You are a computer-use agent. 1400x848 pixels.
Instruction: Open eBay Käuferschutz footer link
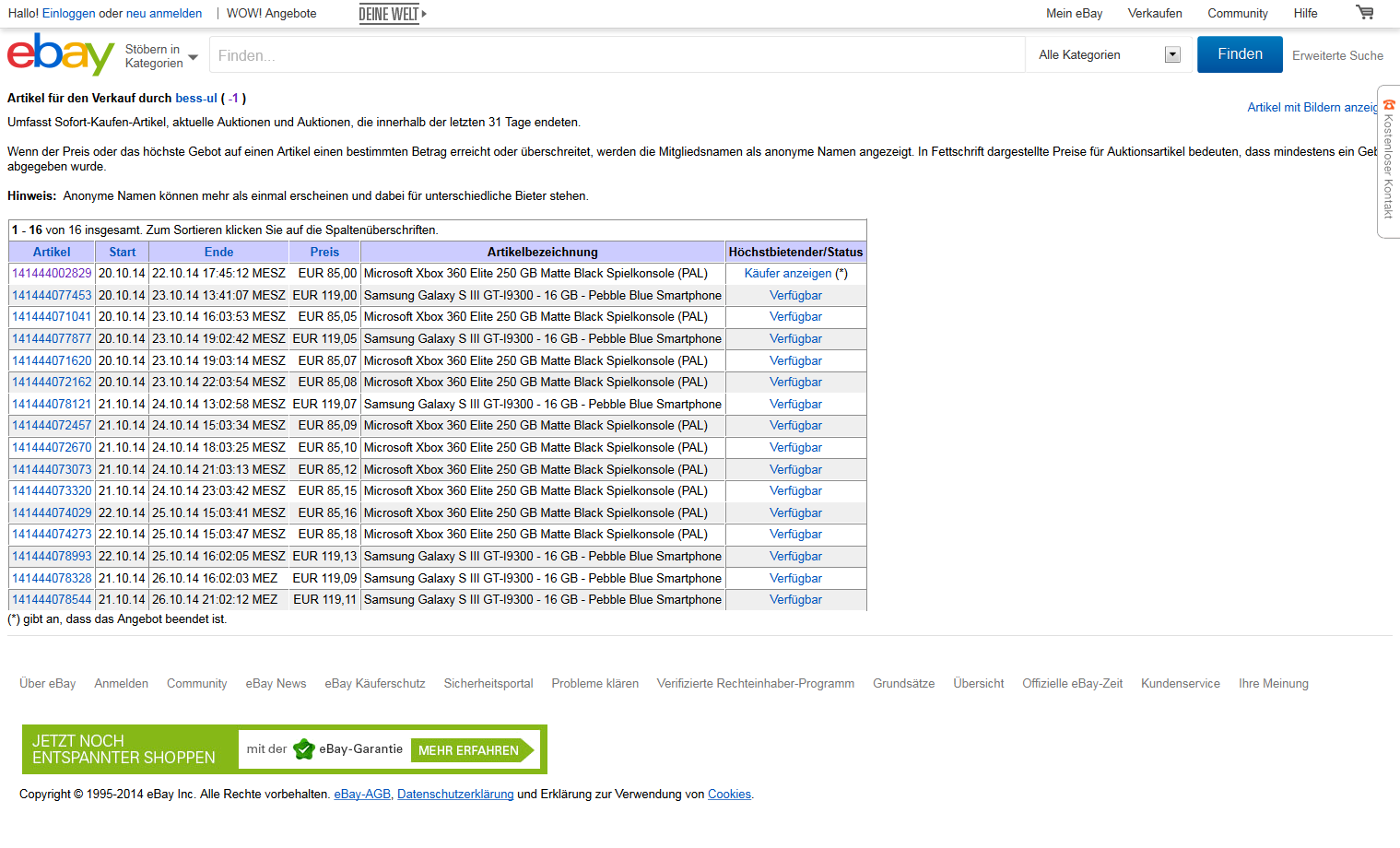tap(375, 683)
